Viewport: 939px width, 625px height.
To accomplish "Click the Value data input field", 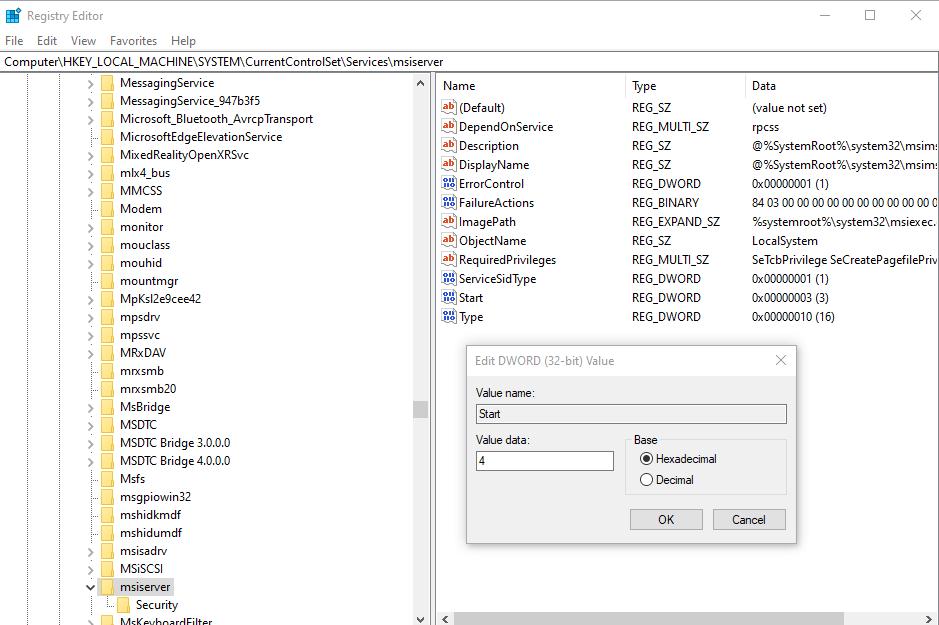I will click(545, 461).
